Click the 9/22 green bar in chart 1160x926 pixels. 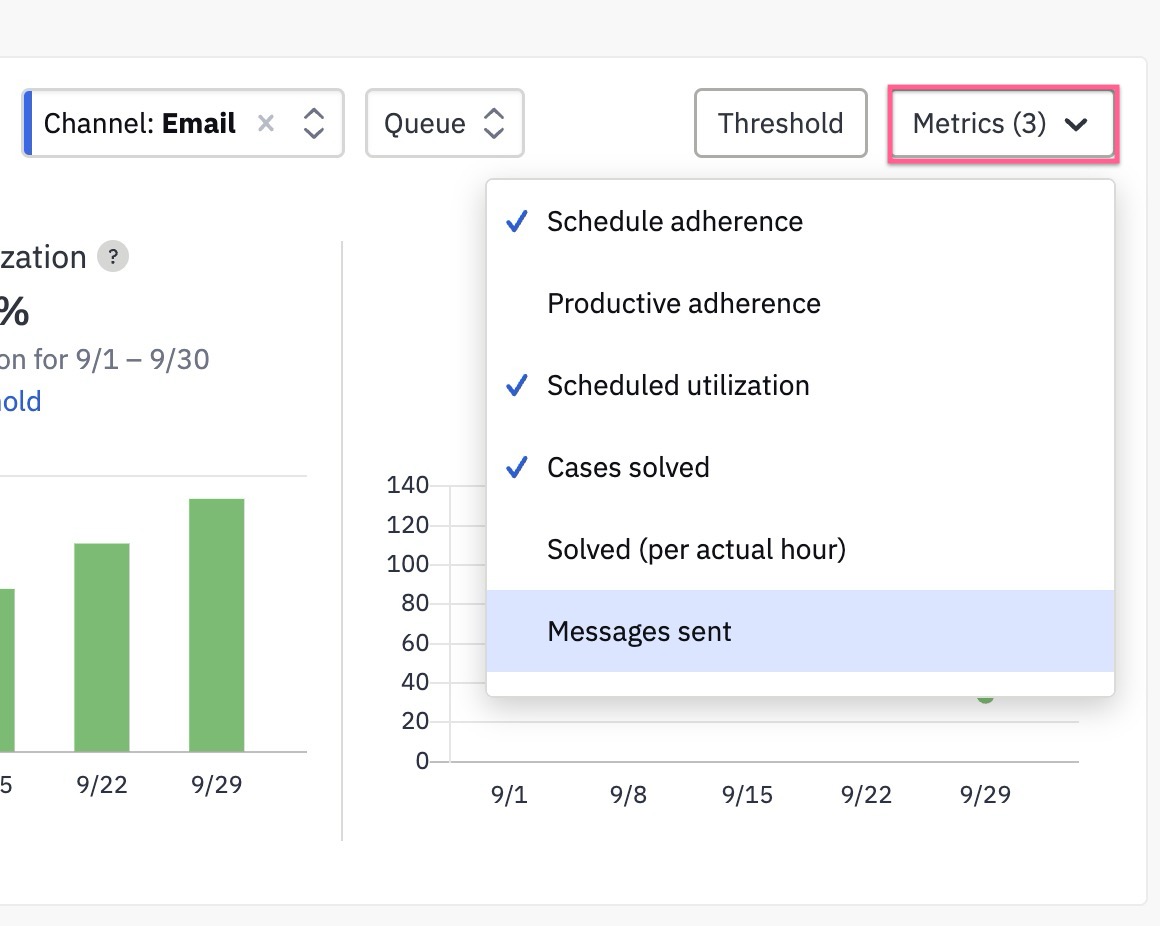pyautogui.click(x=102, y=647)
